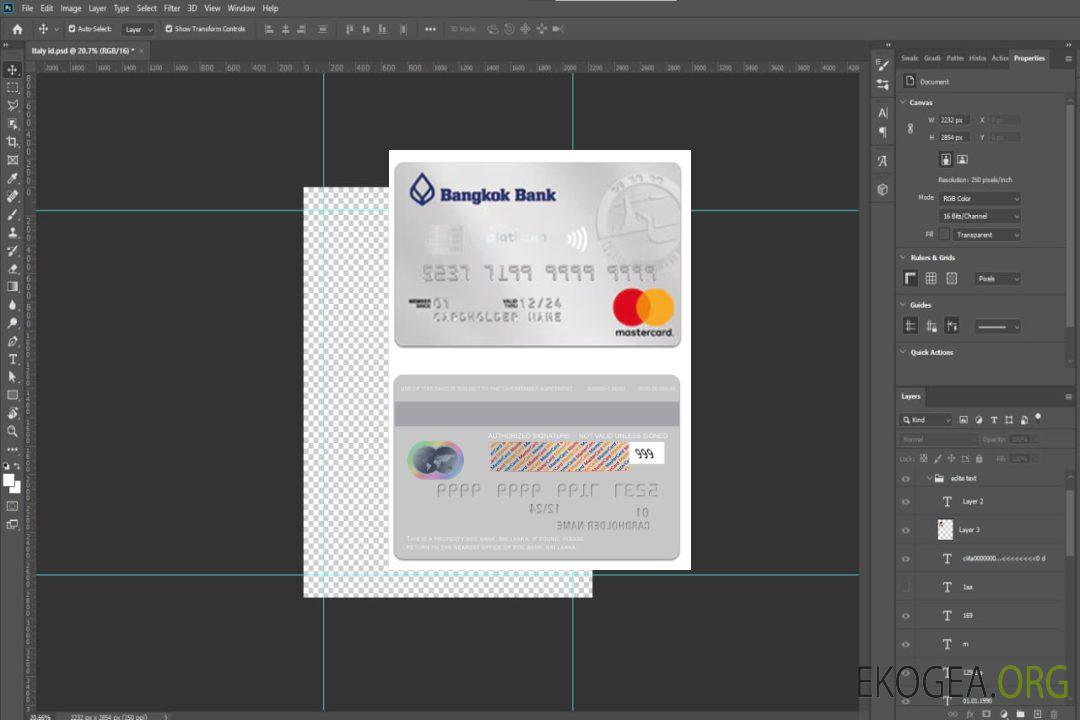Collapse the Canvas section
Viewport: 1080px width, 720px height.
coord(903,102)
